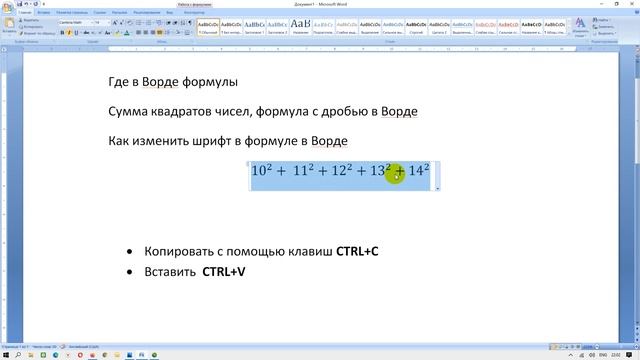Image resolution: width=640 pixels, height=360 pixels.
Task: Apply font color
Action: click(x=127, y=33)
